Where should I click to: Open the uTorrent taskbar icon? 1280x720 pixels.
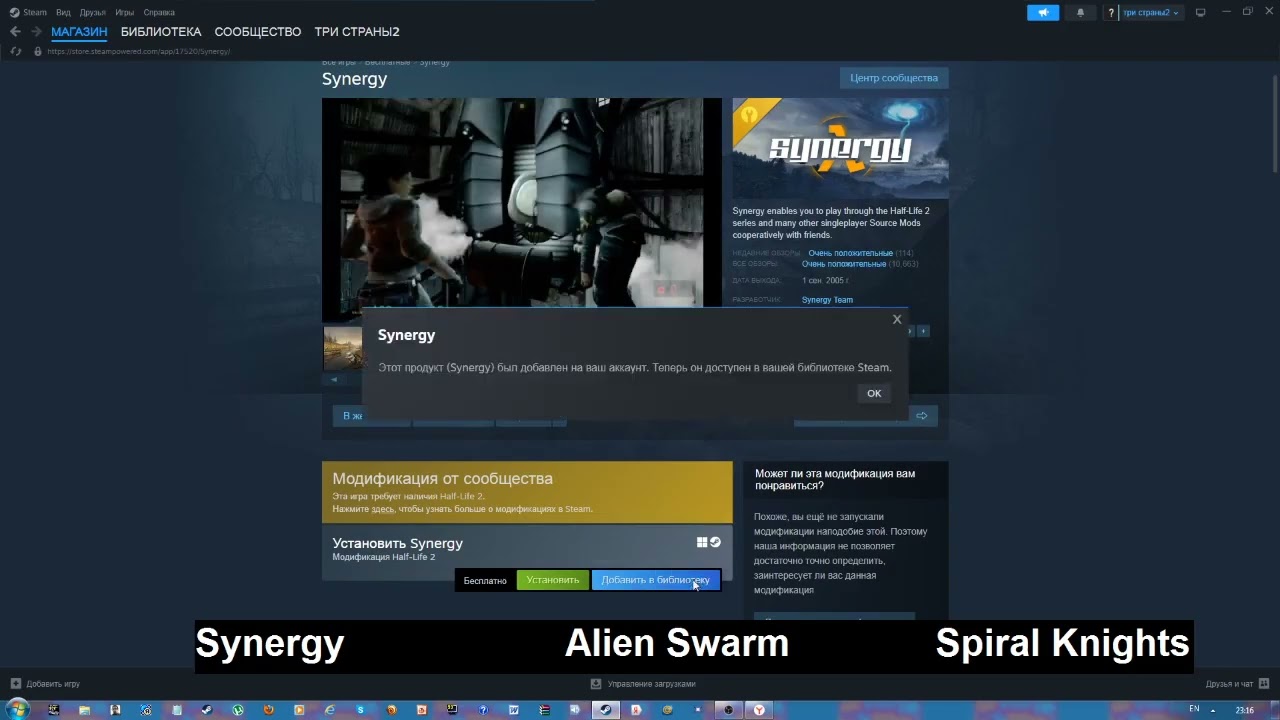(237, 710)
